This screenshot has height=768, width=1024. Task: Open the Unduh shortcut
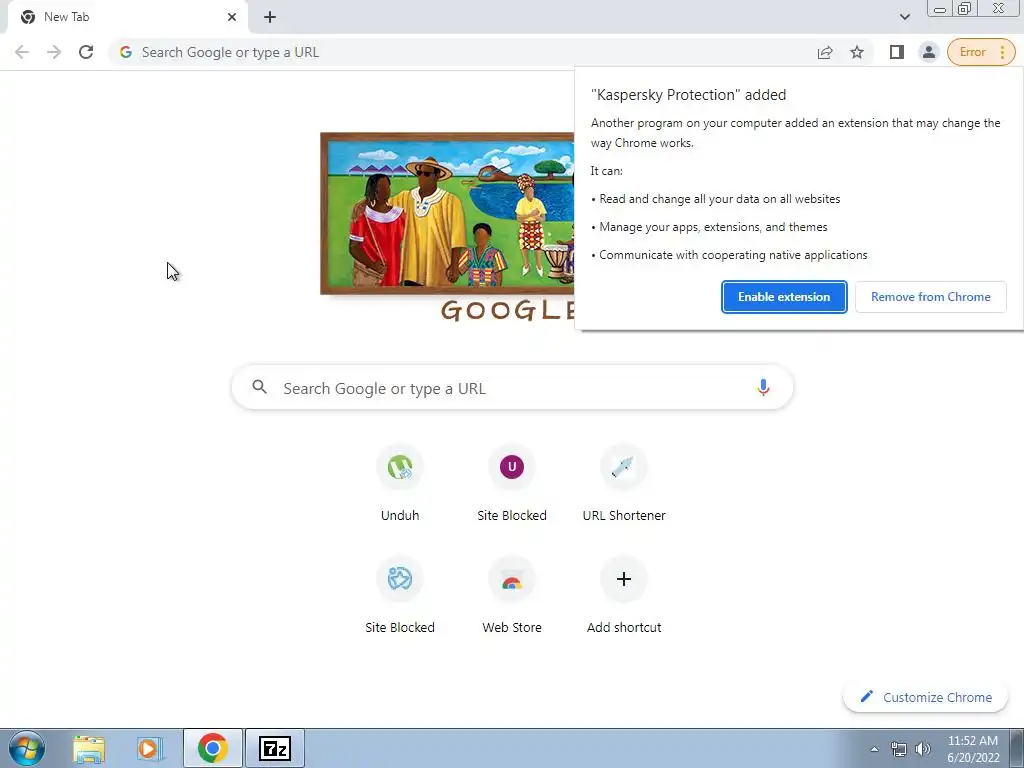point(400,485)
